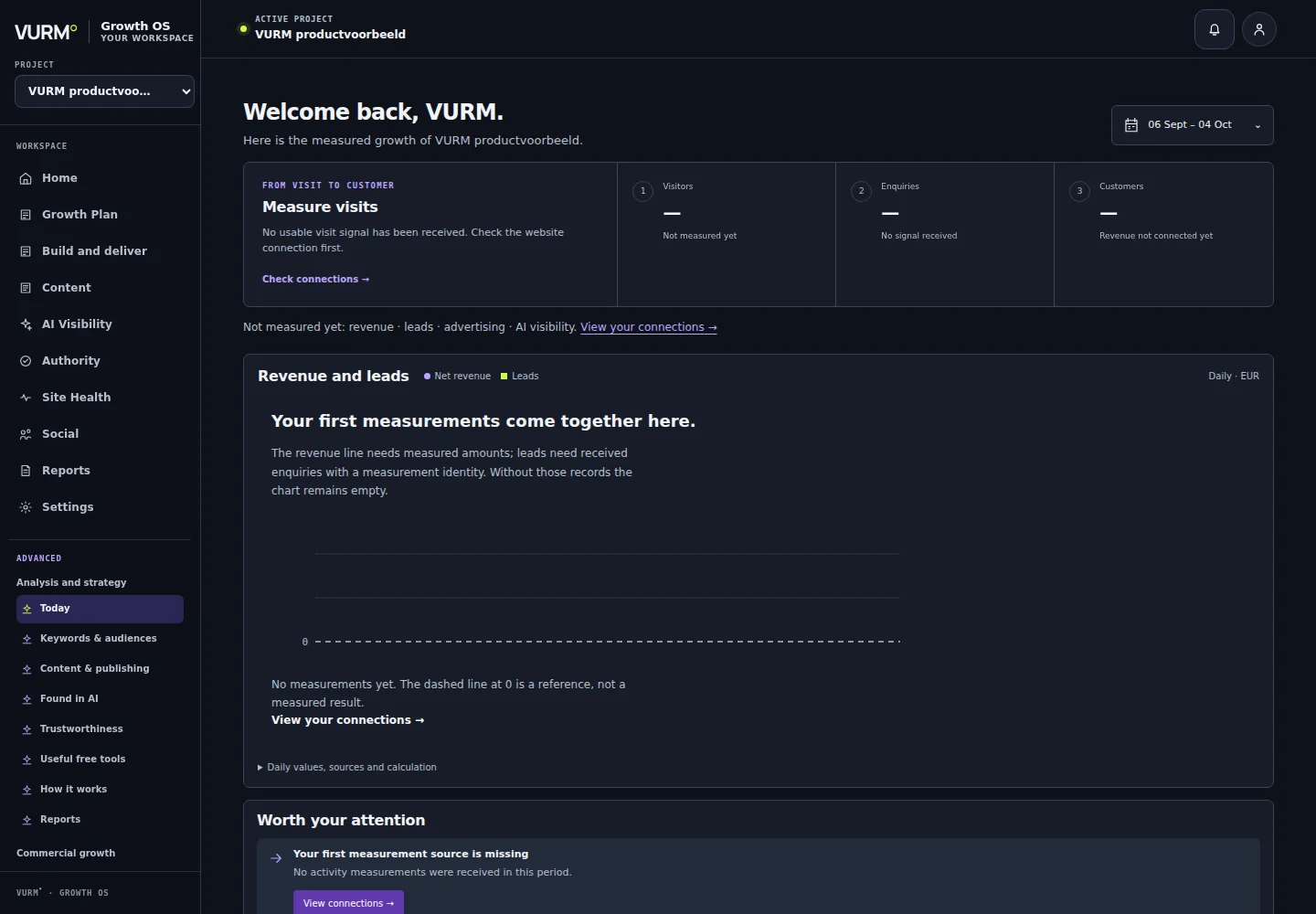Viewport: 1316px width, 914px height.
Task: Click the Trustworthiness item icon
Action: 27,729
